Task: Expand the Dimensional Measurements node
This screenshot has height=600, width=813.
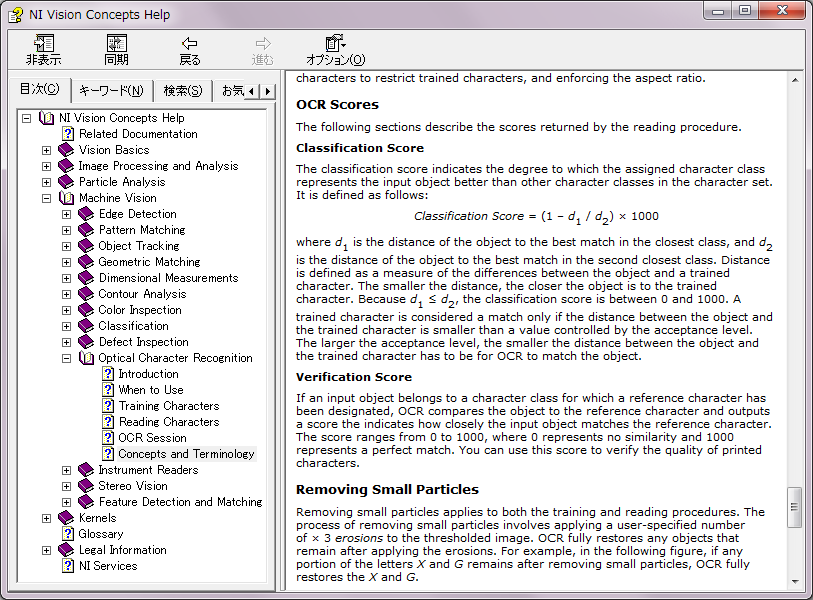Action: tap(66, 278)
